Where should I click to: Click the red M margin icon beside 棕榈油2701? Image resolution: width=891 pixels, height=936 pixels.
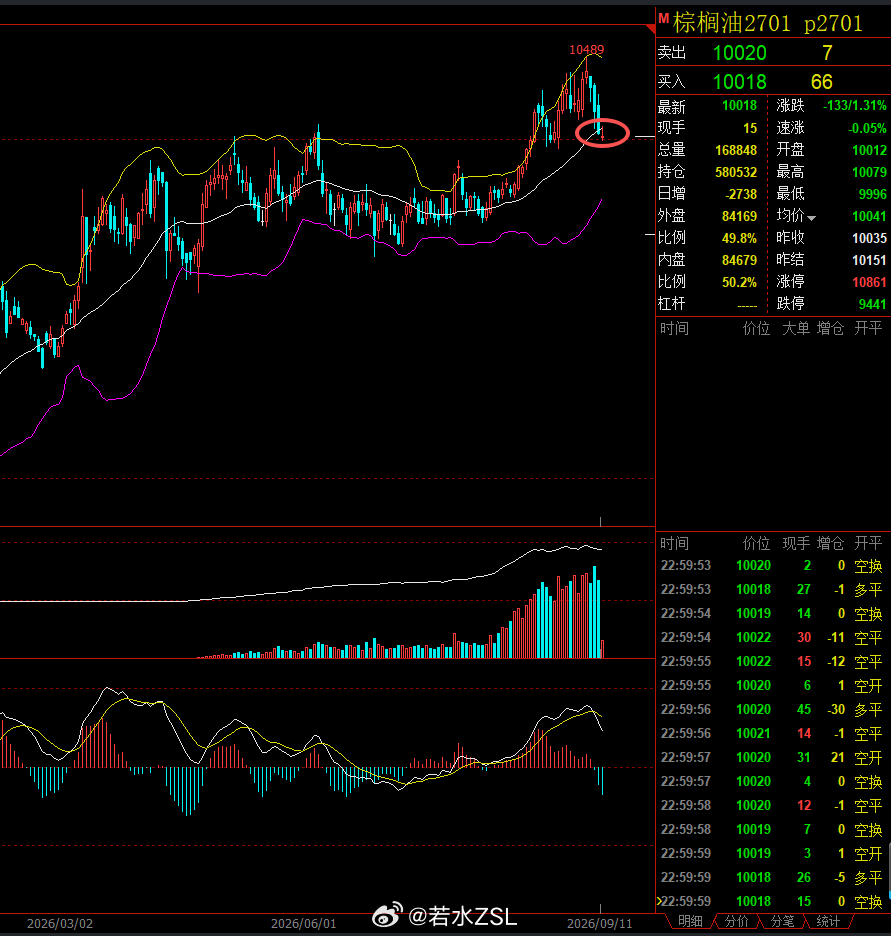[x=663, y=18]
